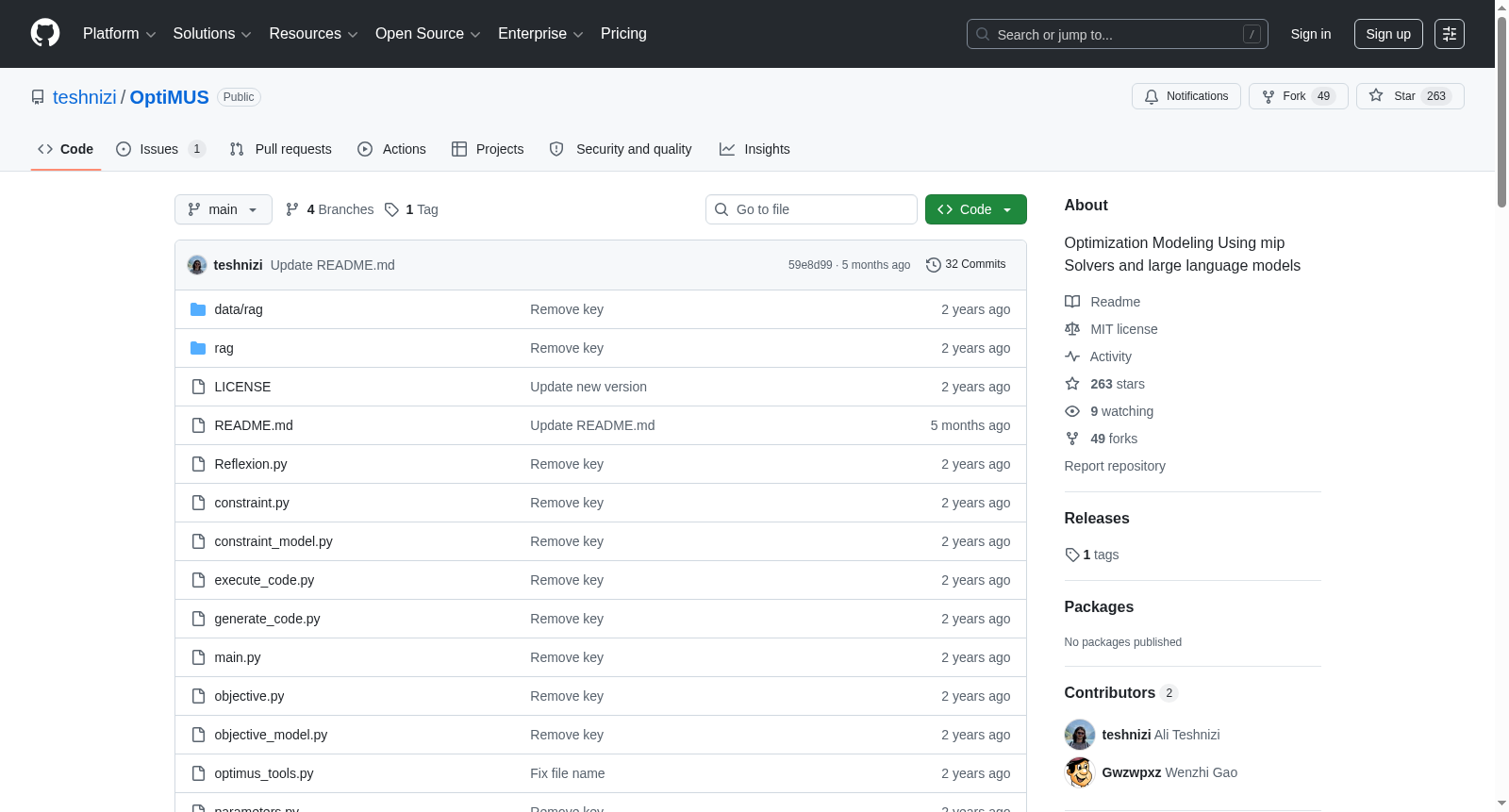Star the OptiMUS repository
The width and height of the screenshot is (1509, 812).
click(x=1410, y=96)
